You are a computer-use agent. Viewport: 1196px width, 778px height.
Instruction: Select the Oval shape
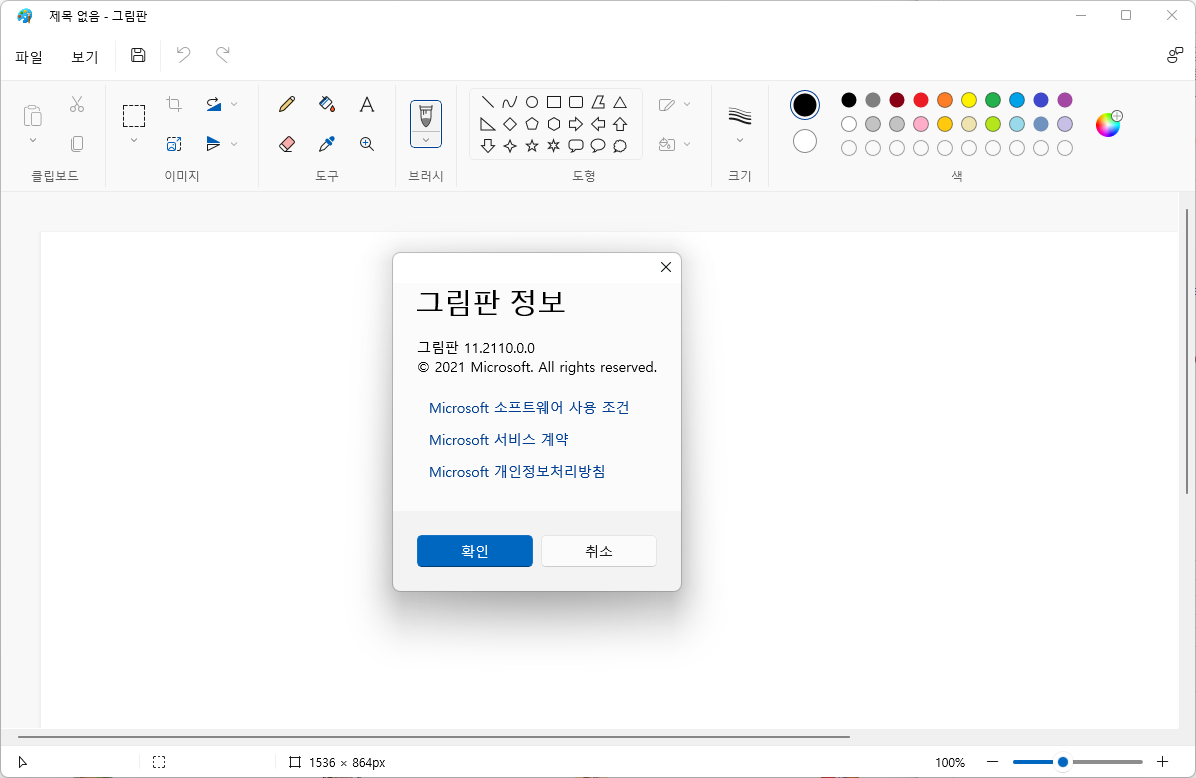click(x=532, y=101)
